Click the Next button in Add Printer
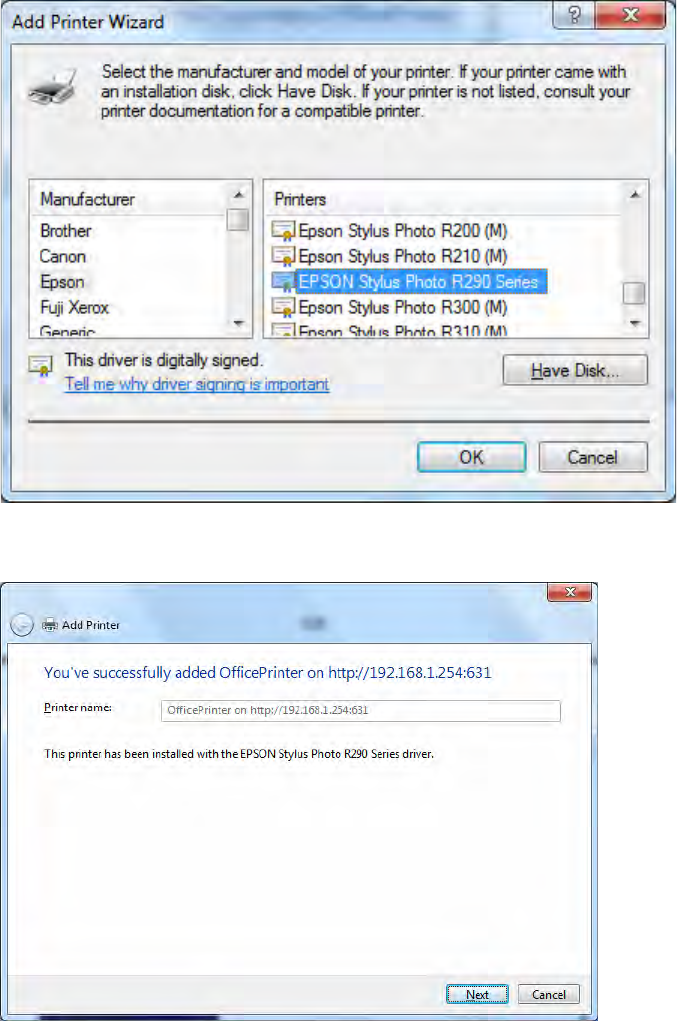 coord(477,994)
